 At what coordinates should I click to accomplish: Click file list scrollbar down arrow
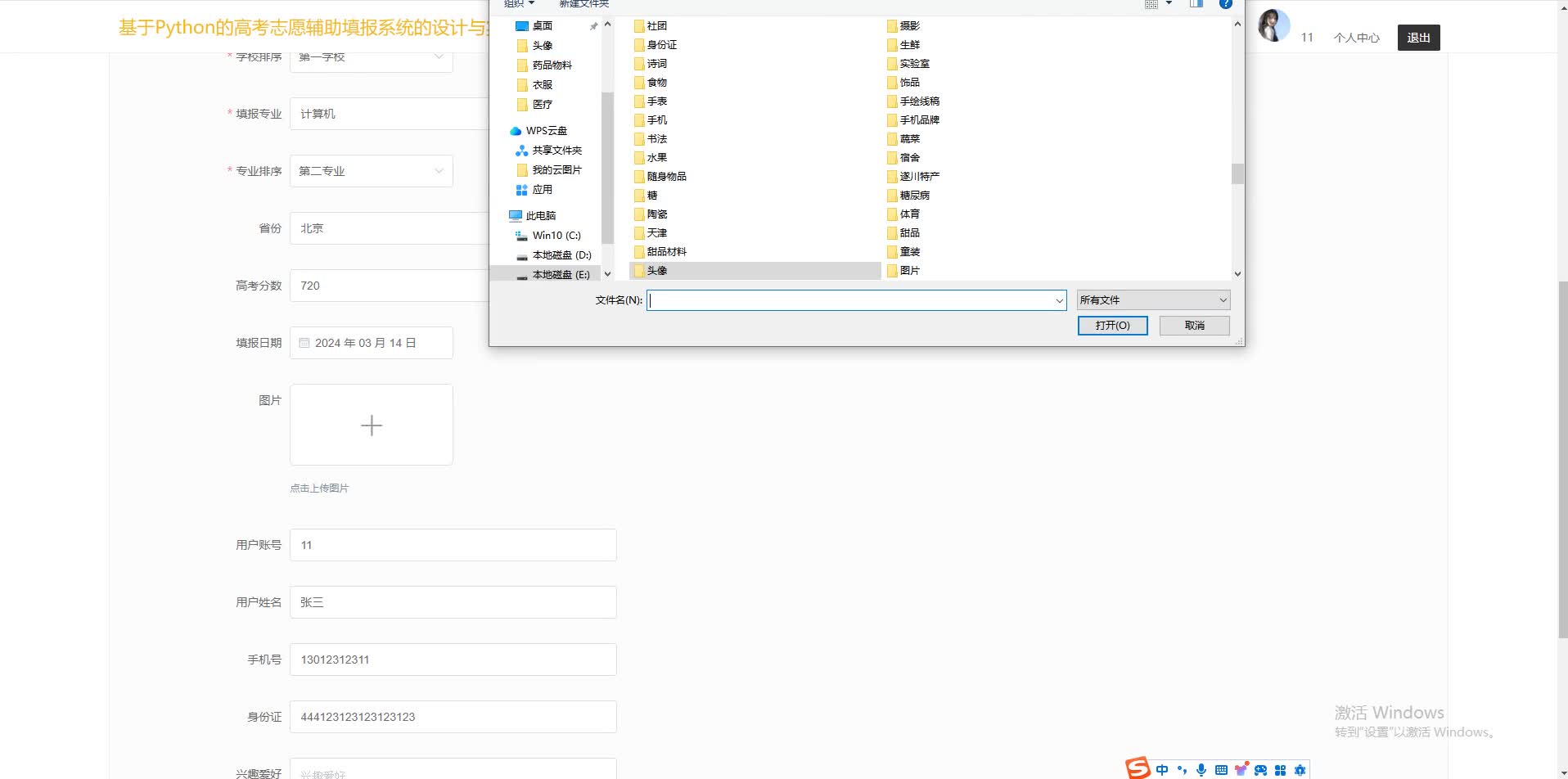1237,274
